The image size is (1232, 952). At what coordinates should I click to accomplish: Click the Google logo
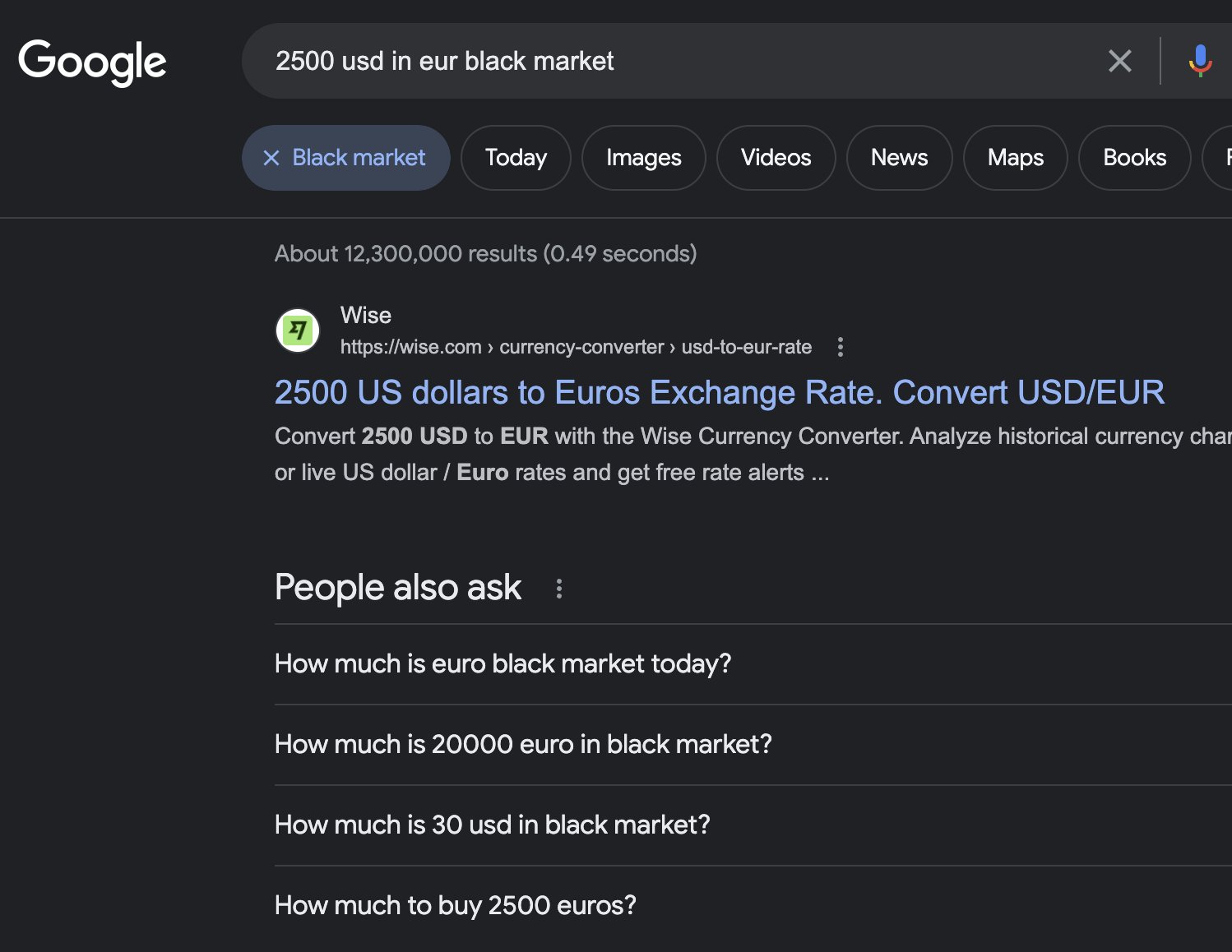tap(92, 62)
